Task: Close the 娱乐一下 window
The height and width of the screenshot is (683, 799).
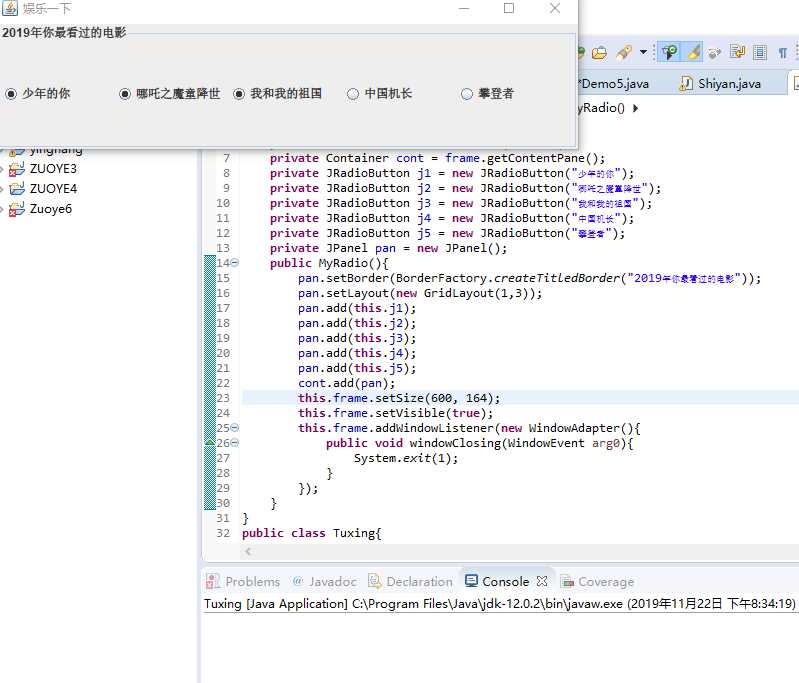Action: click(555, 9)
